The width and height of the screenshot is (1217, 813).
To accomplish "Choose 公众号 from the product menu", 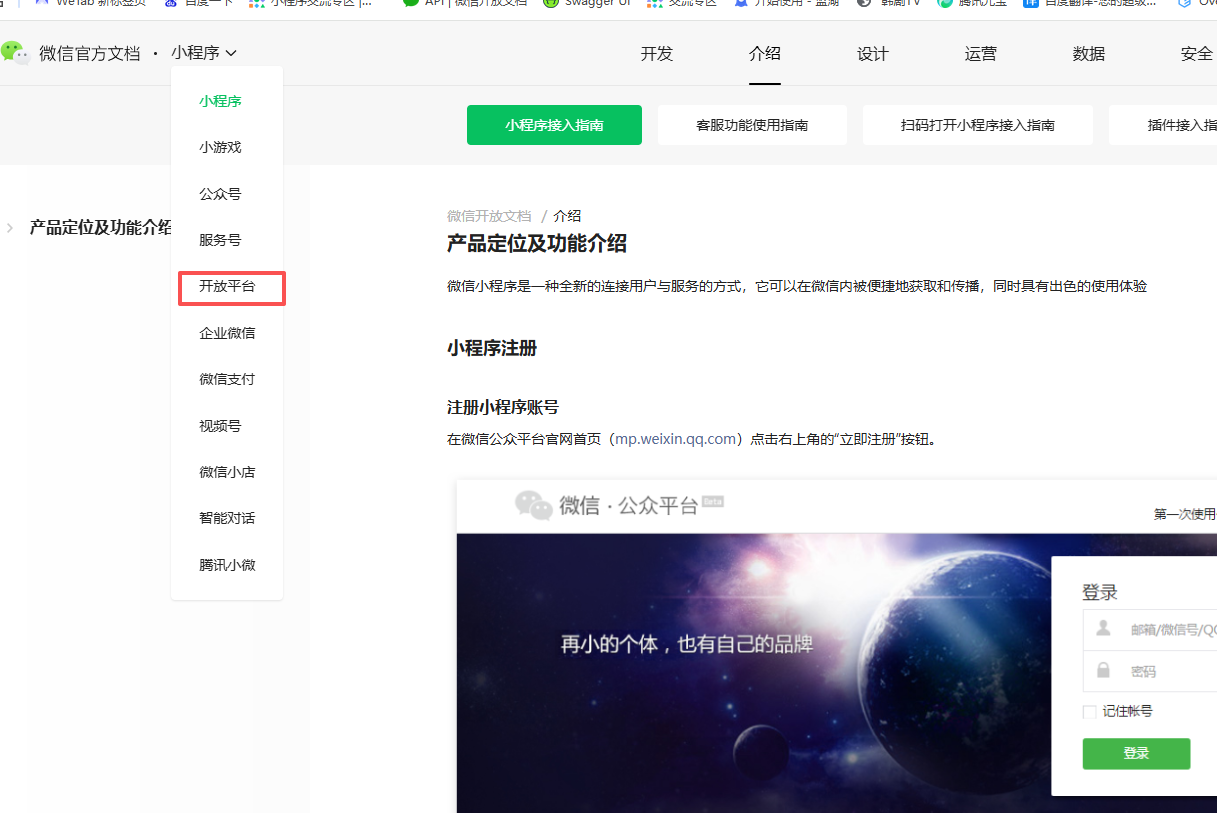I will (220, 194).
